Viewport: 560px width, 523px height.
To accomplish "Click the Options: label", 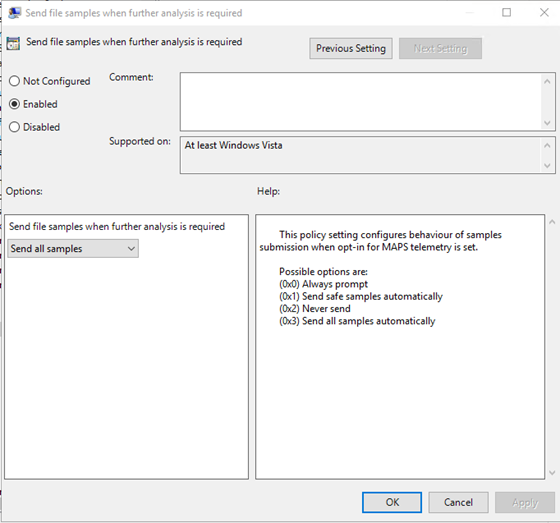I will 24,191.
